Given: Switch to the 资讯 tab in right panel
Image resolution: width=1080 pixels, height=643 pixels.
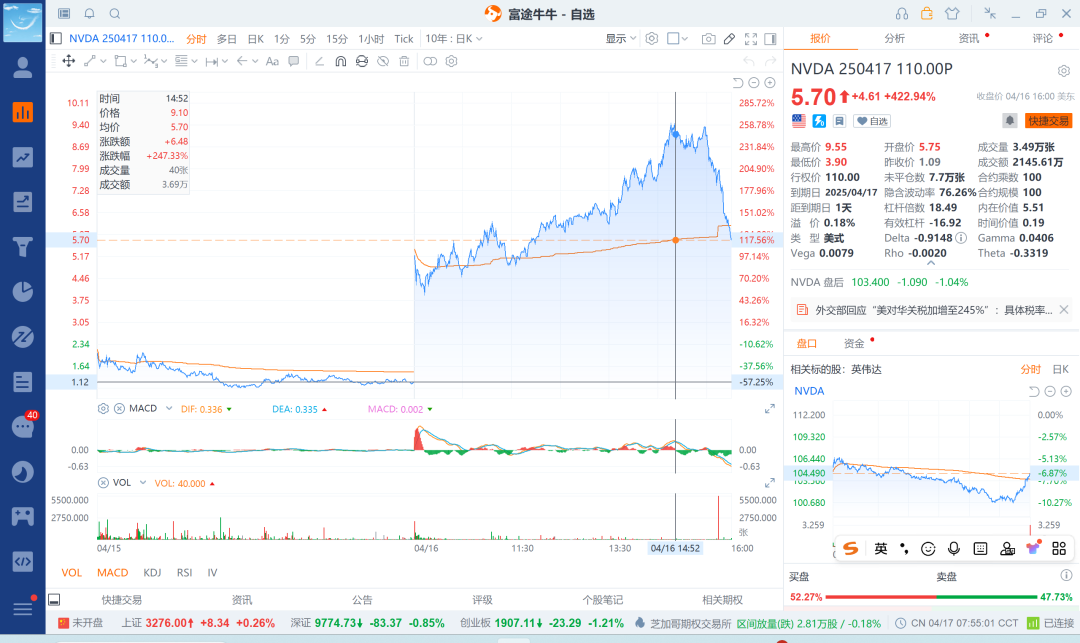Looking at the screenshot, I should click(x=969, y=39).
